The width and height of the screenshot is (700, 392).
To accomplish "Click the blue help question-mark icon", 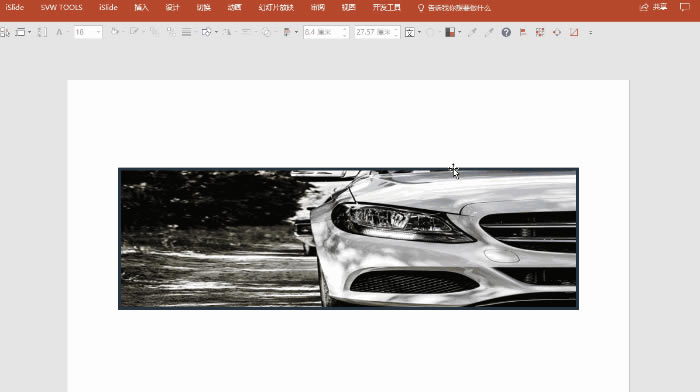I will click(506, 32).
